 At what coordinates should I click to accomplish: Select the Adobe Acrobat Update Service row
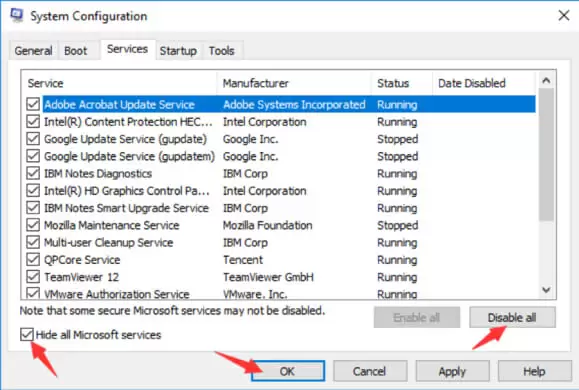point(281,105)
